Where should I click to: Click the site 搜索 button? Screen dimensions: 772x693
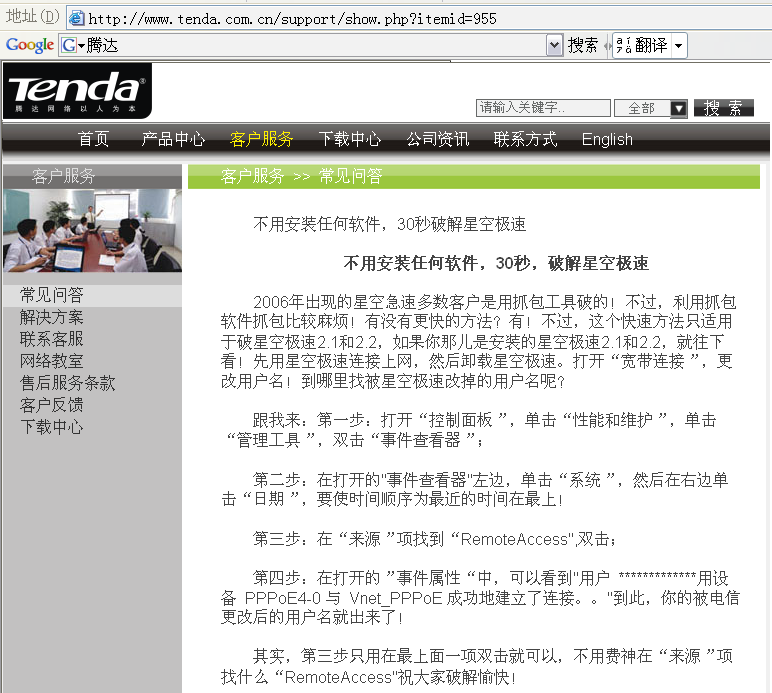[x=723, y=108]
